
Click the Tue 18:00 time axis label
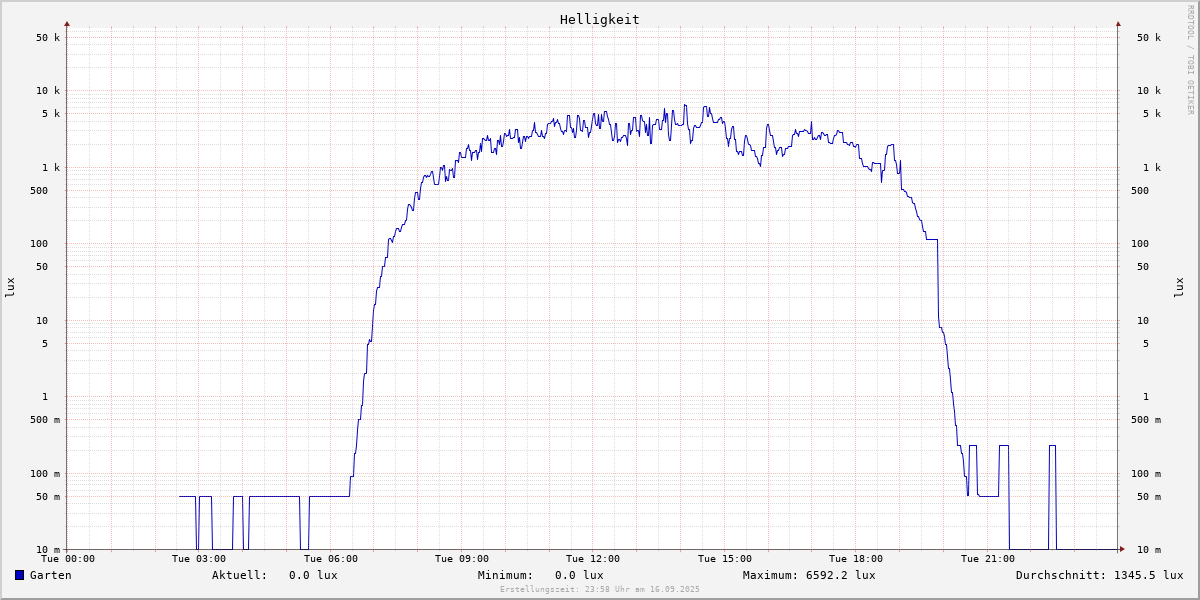click(x=856, y=559)
